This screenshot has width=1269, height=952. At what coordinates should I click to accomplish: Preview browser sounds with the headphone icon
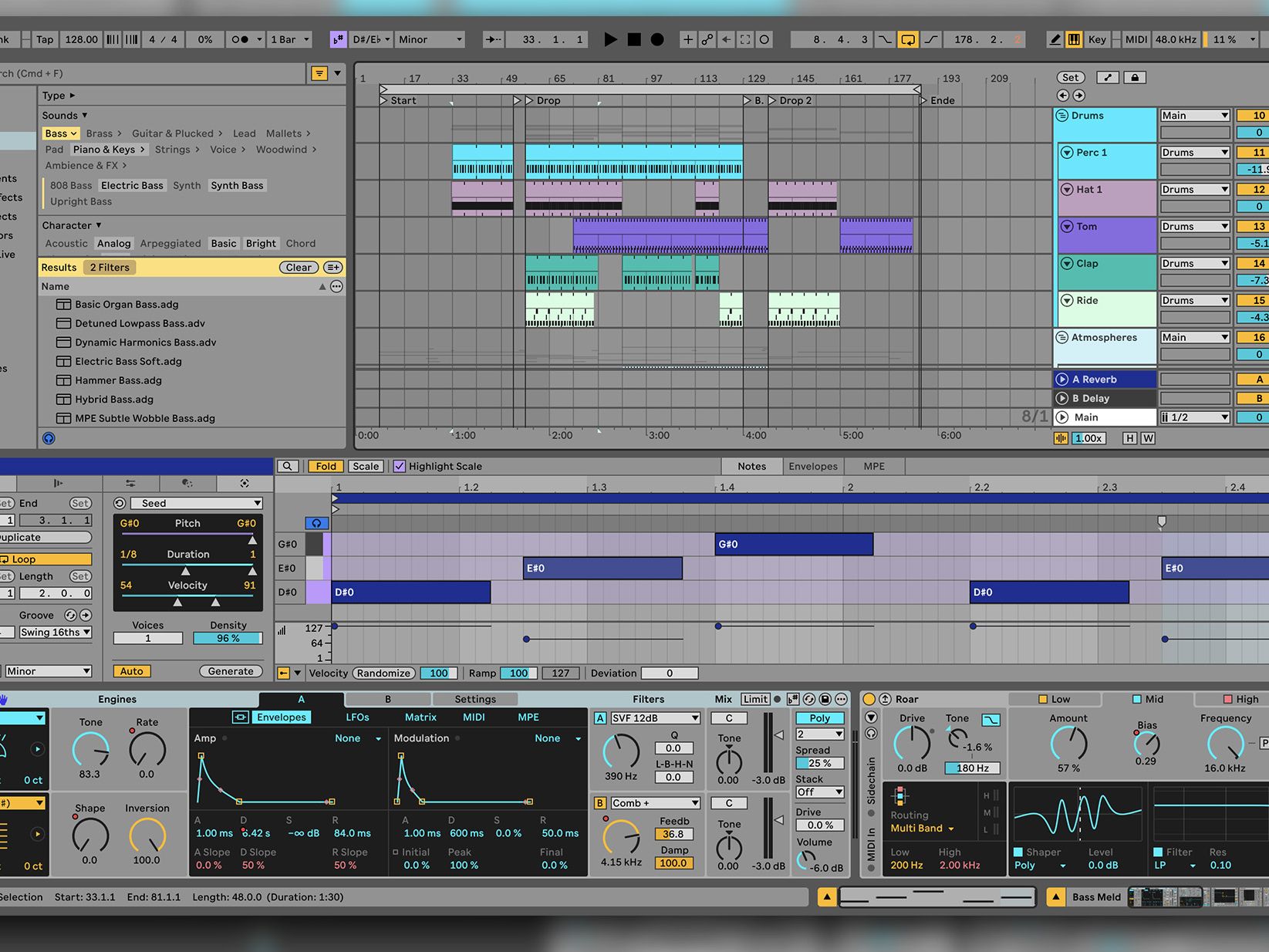point(49,438)
